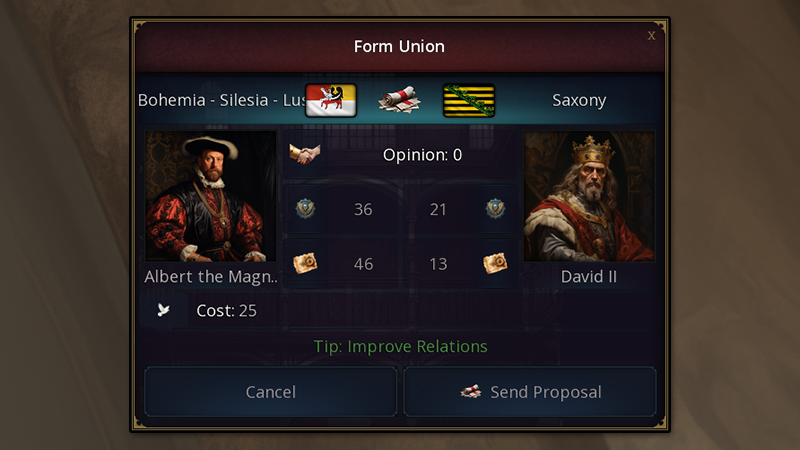The width and height of the screenshot is (800, 450).
Task: Click the right shield icon beside 21
Action: point(494,209)
